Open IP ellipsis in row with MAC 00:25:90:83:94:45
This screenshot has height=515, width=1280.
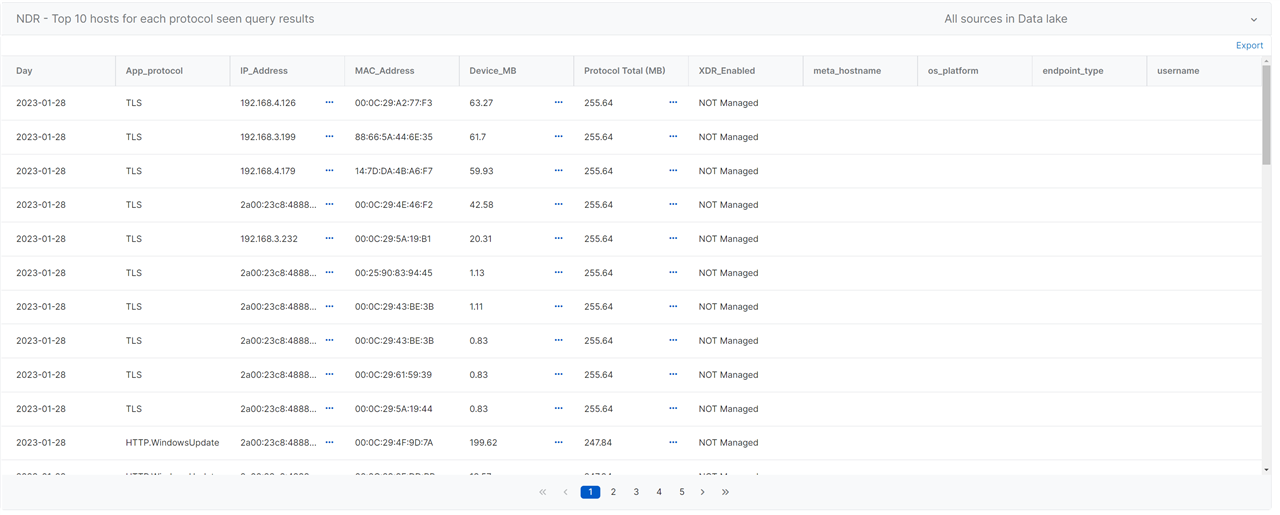tap(329, 273)
